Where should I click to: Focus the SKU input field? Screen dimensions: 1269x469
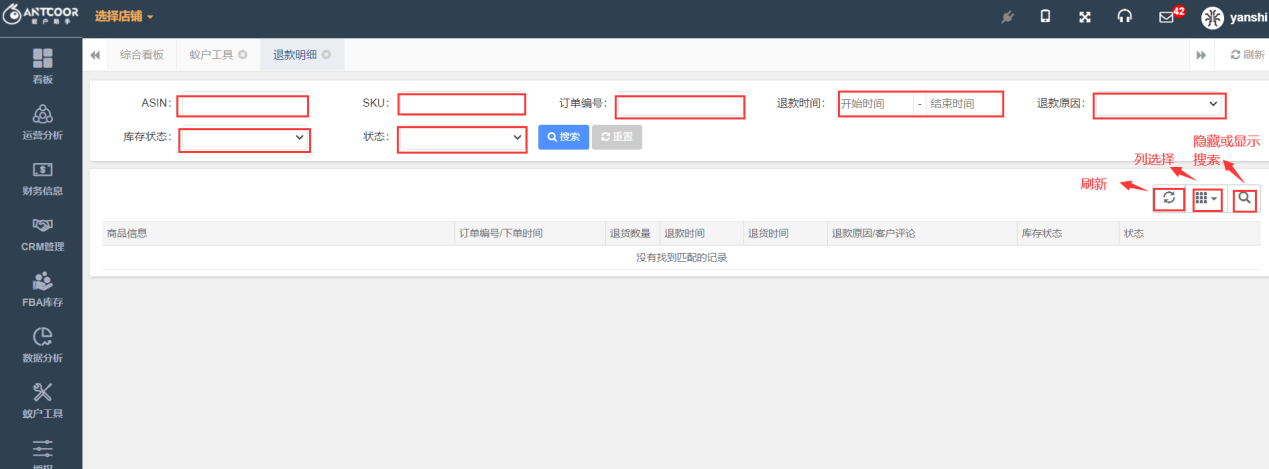point(461,104)
